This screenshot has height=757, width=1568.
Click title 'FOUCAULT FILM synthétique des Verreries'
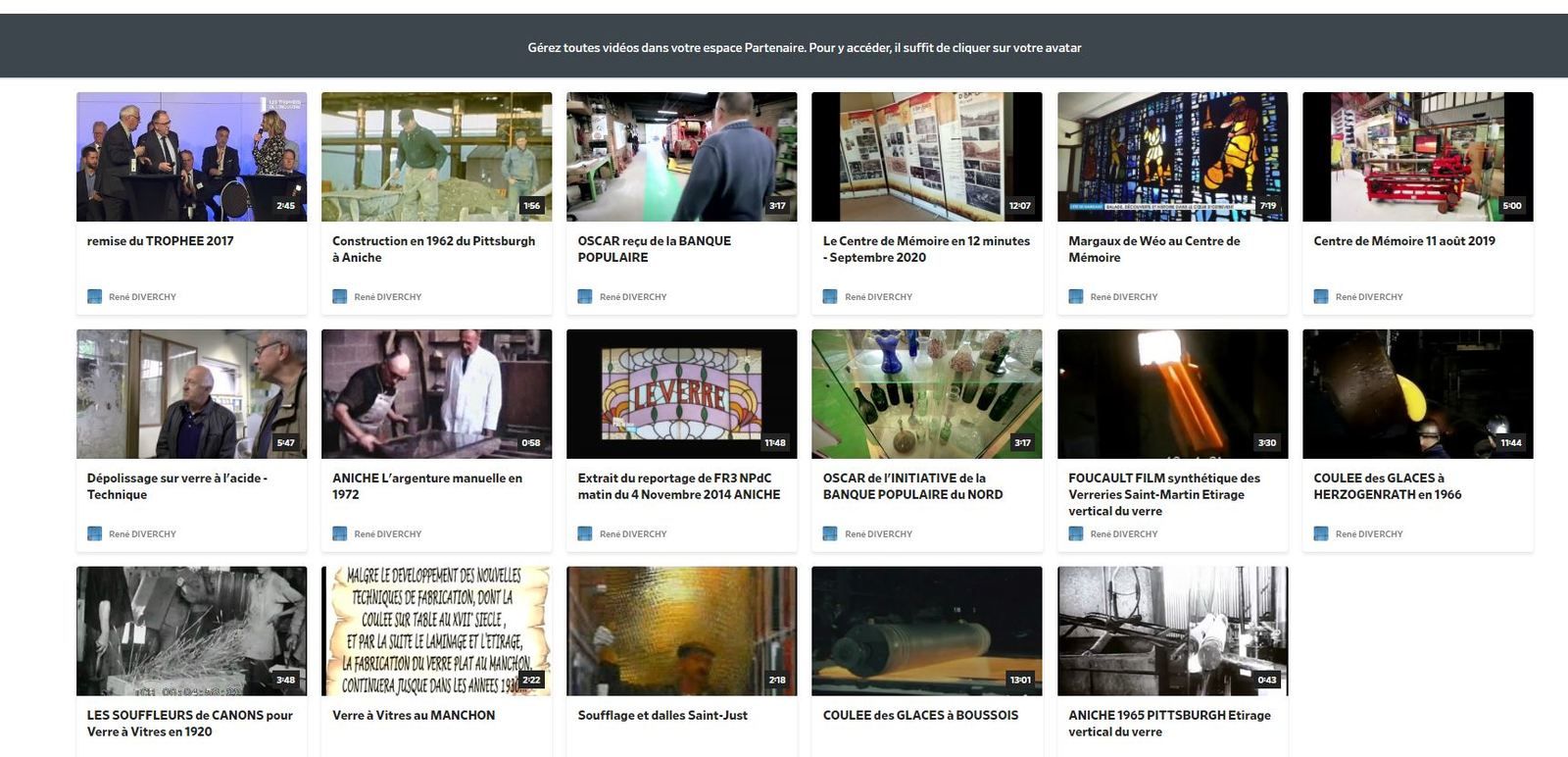click(1164, 494)
